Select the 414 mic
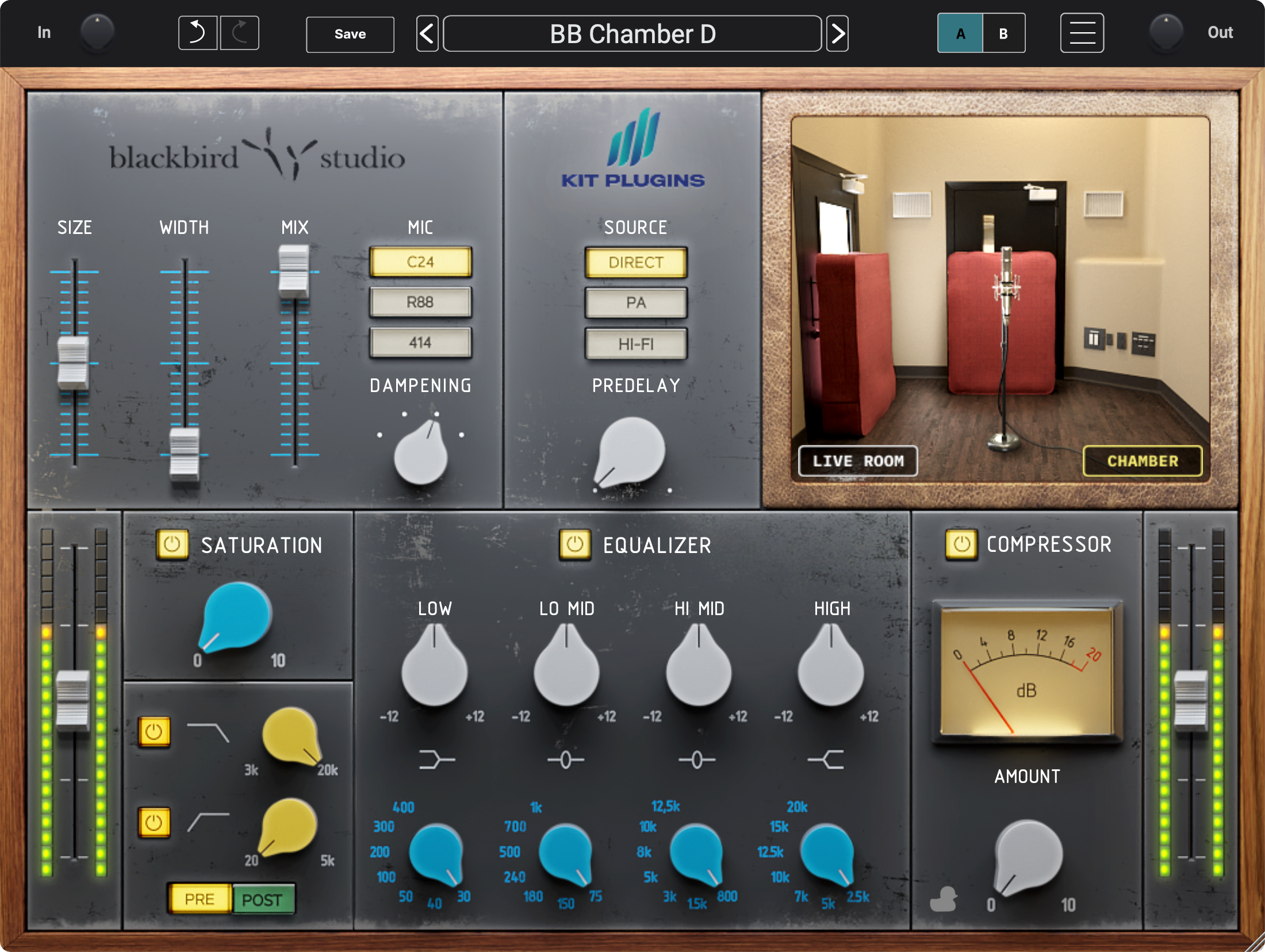The image size is (1265, 952). [x=420, y=343]
